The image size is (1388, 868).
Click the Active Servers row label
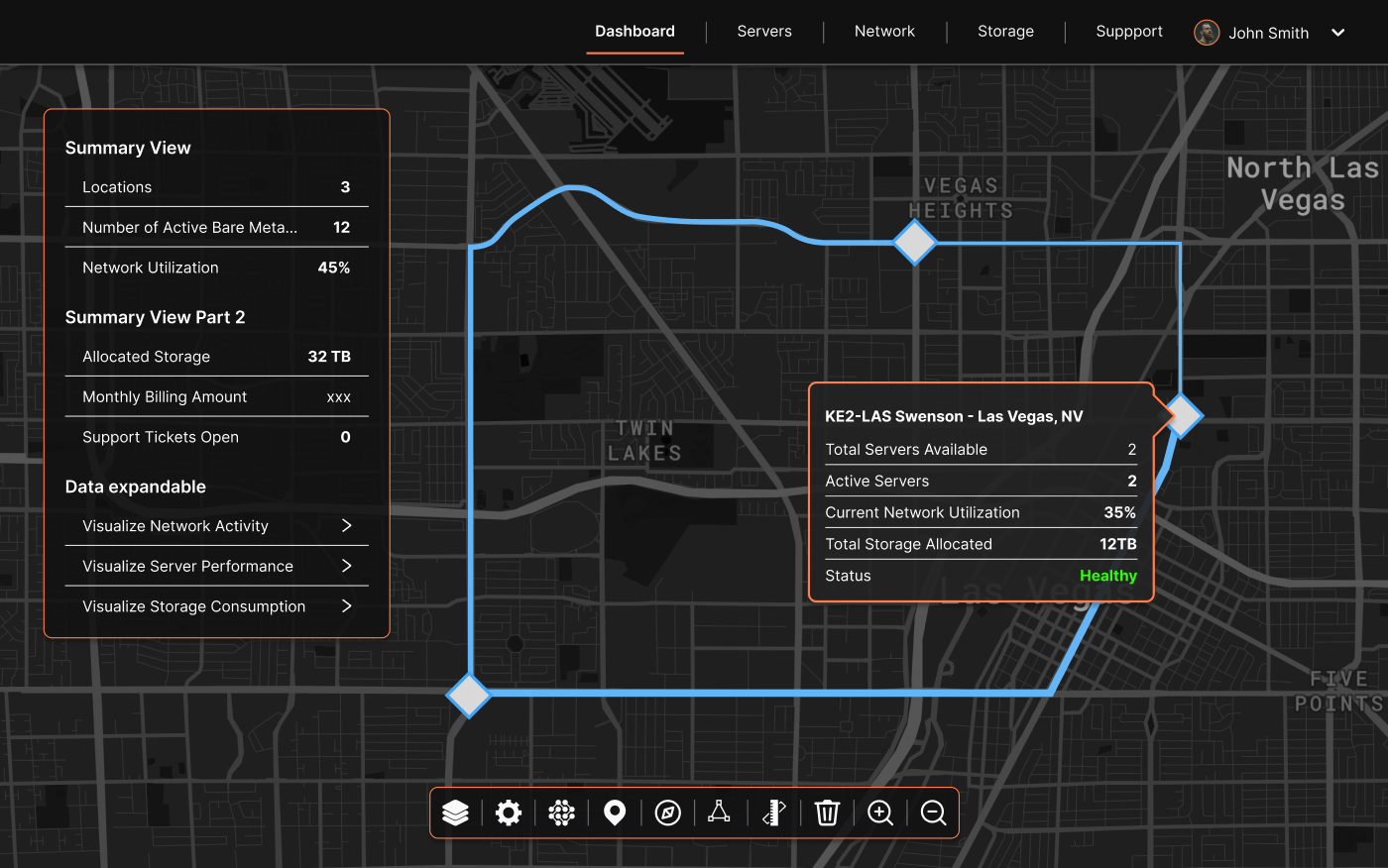tap(876, 481)
